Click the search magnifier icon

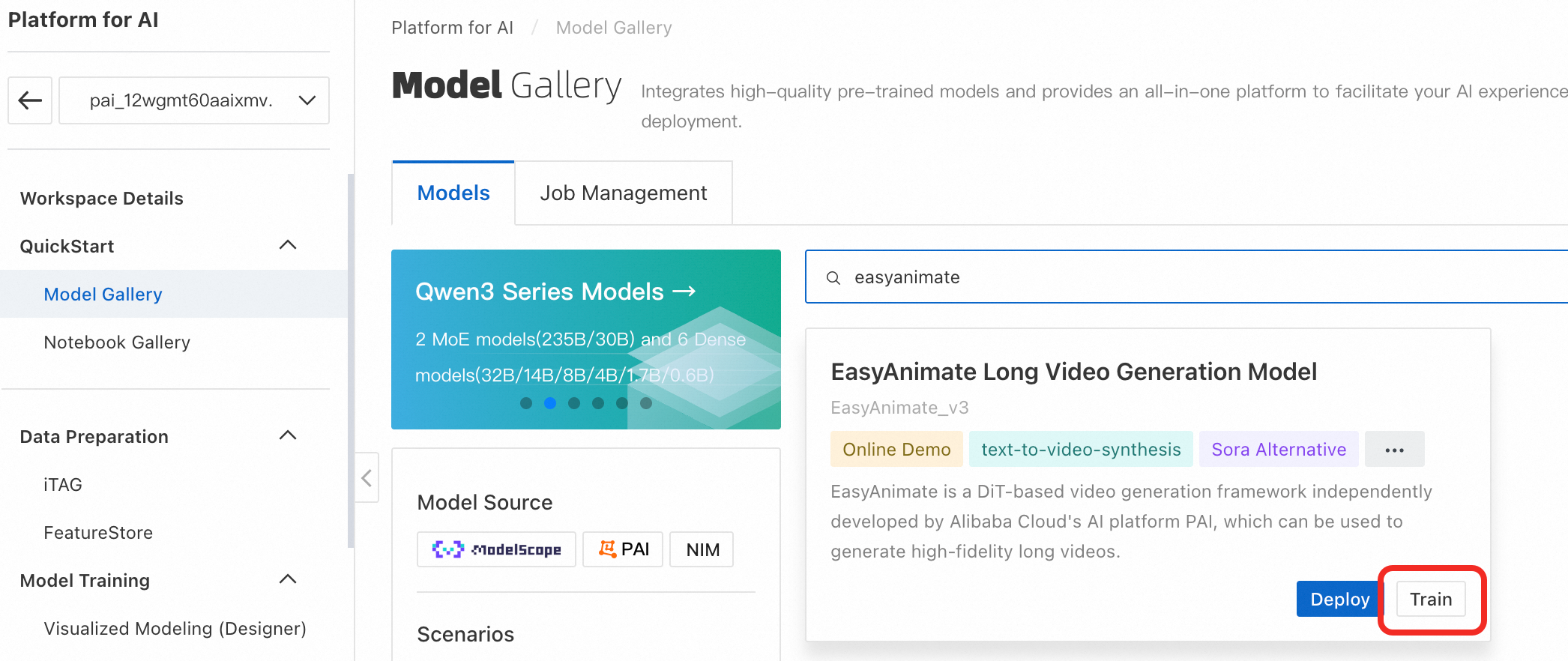click(x=833, y=278)
